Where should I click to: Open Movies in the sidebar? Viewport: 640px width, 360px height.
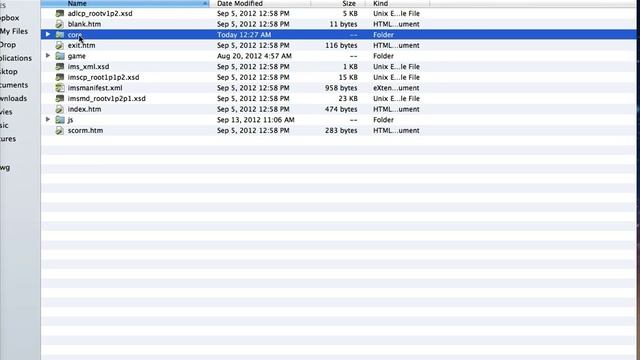[x=6, y=112]
